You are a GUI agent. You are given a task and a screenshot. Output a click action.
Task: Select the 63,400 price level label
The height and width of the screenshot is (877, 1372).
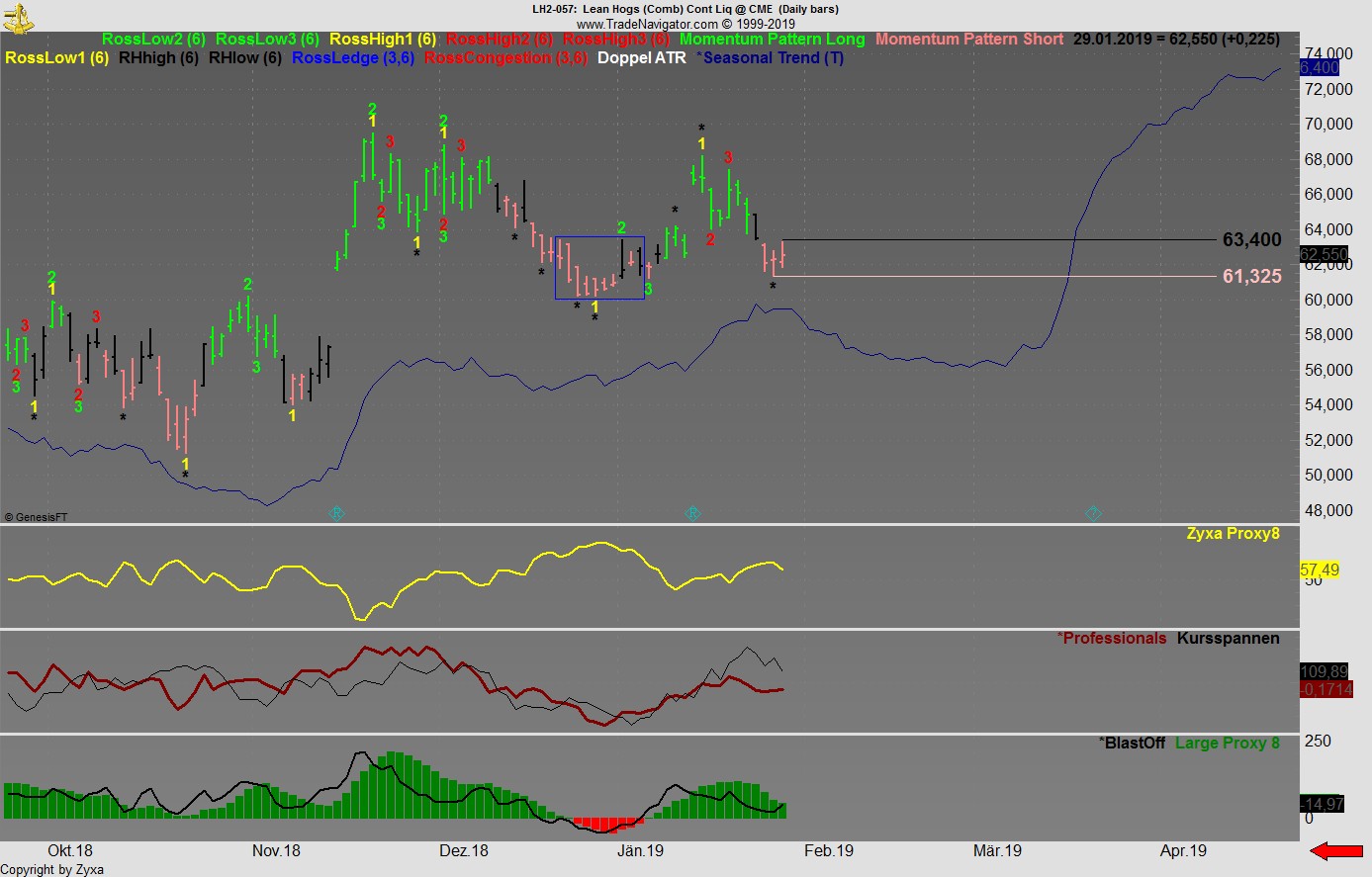click(1251, 240)
